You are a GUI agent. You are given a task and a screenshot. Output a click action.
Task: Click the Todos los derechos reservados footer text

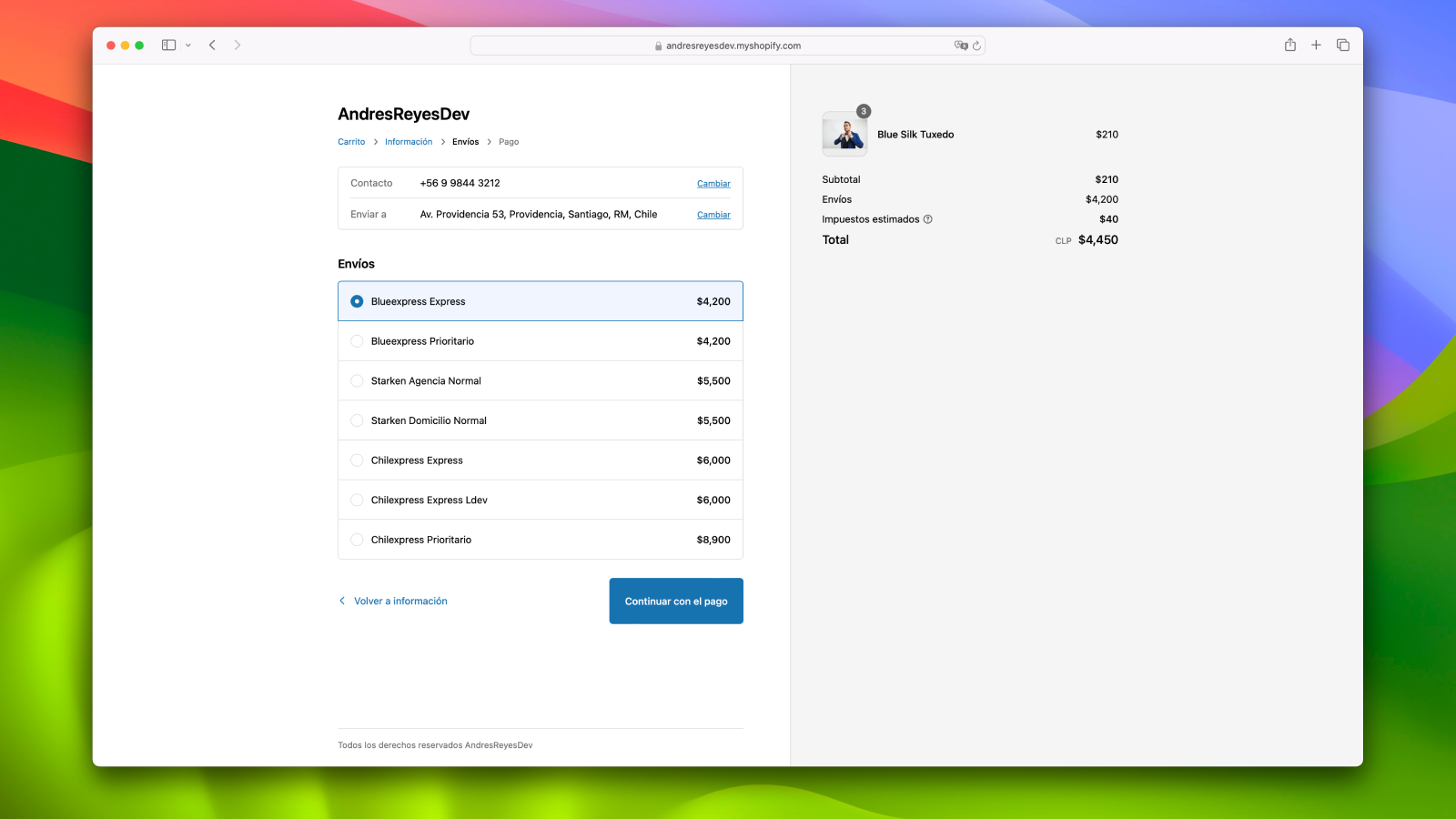(x=435, y=745)
